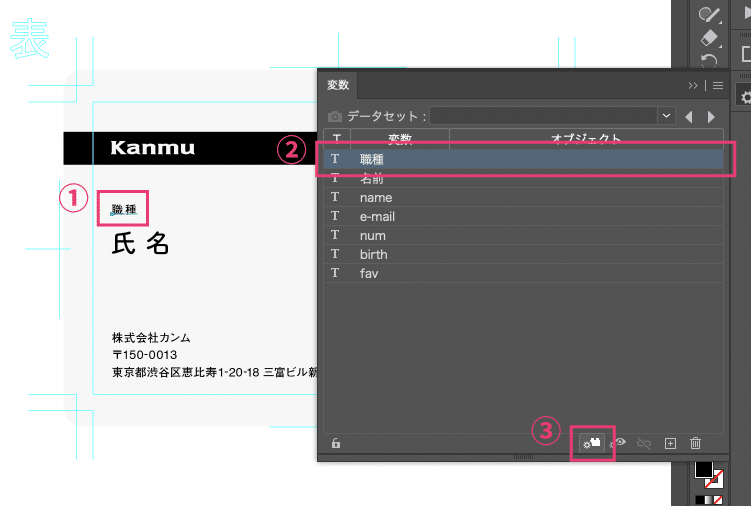Click the small Gradient mode button
The width and height of the screenshot is (751, 506).
pyautogui.click(x=709, y=501)
